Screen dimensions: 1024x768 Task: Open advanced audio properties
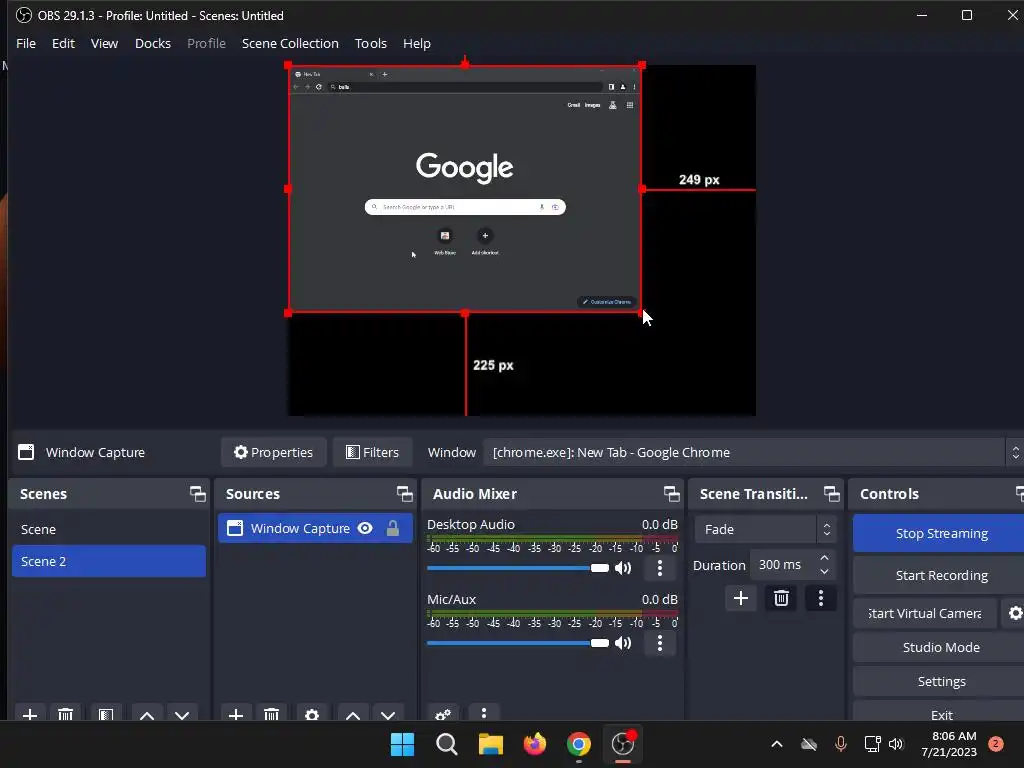click(x=443, y=714)
